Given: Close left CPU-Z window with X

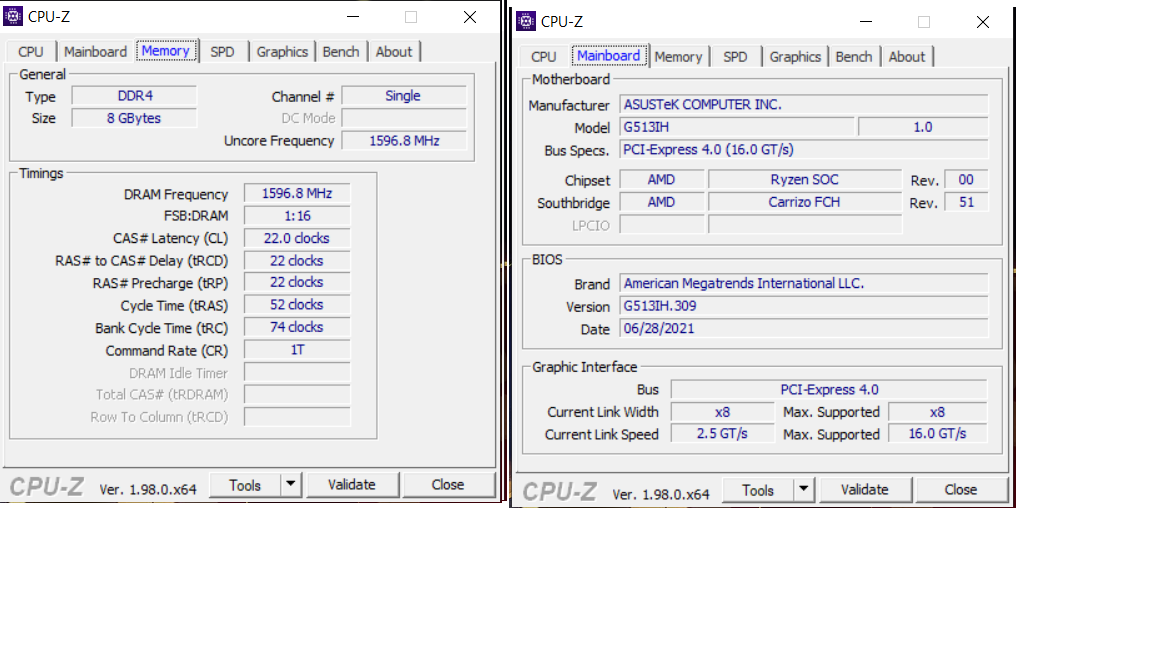Looking at the screenshot, I should (x=470, y=16).
